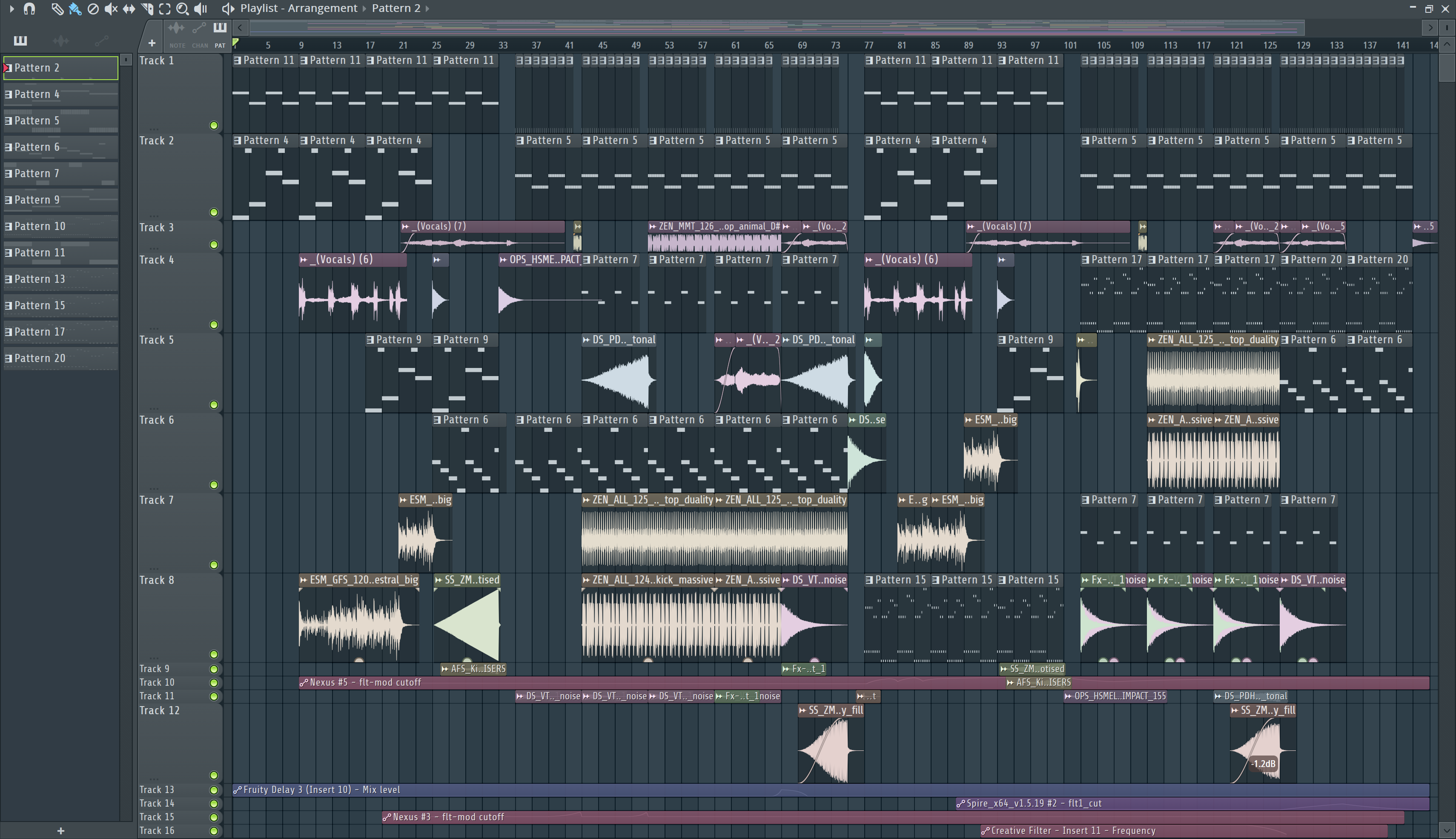Mute Track 1 with green dot
The image size is (1456, 839).
[214, 126]
